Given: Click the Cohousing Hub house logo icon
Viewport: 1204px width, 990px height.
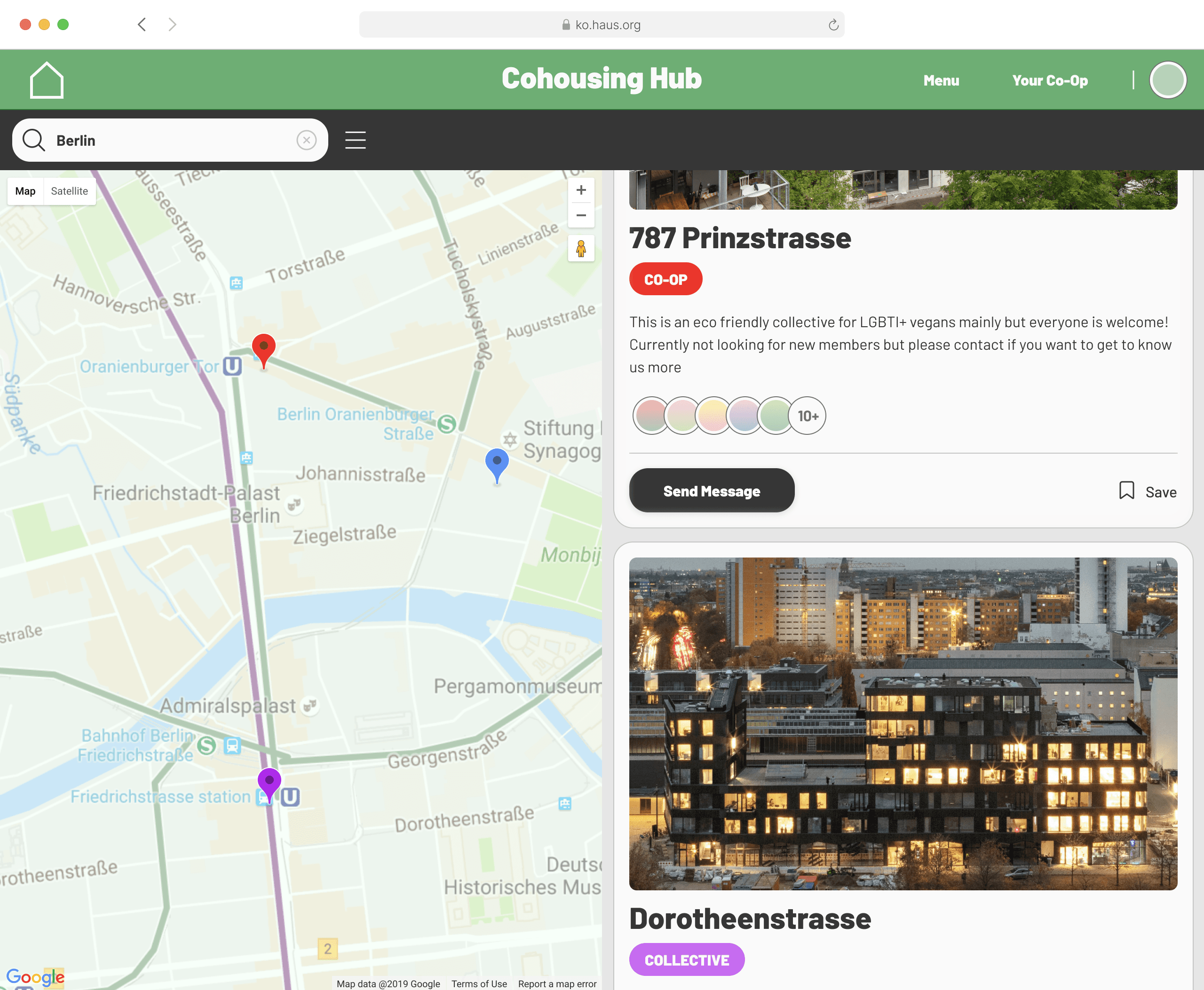Looking at the screenshot, I should coord(46,80).
